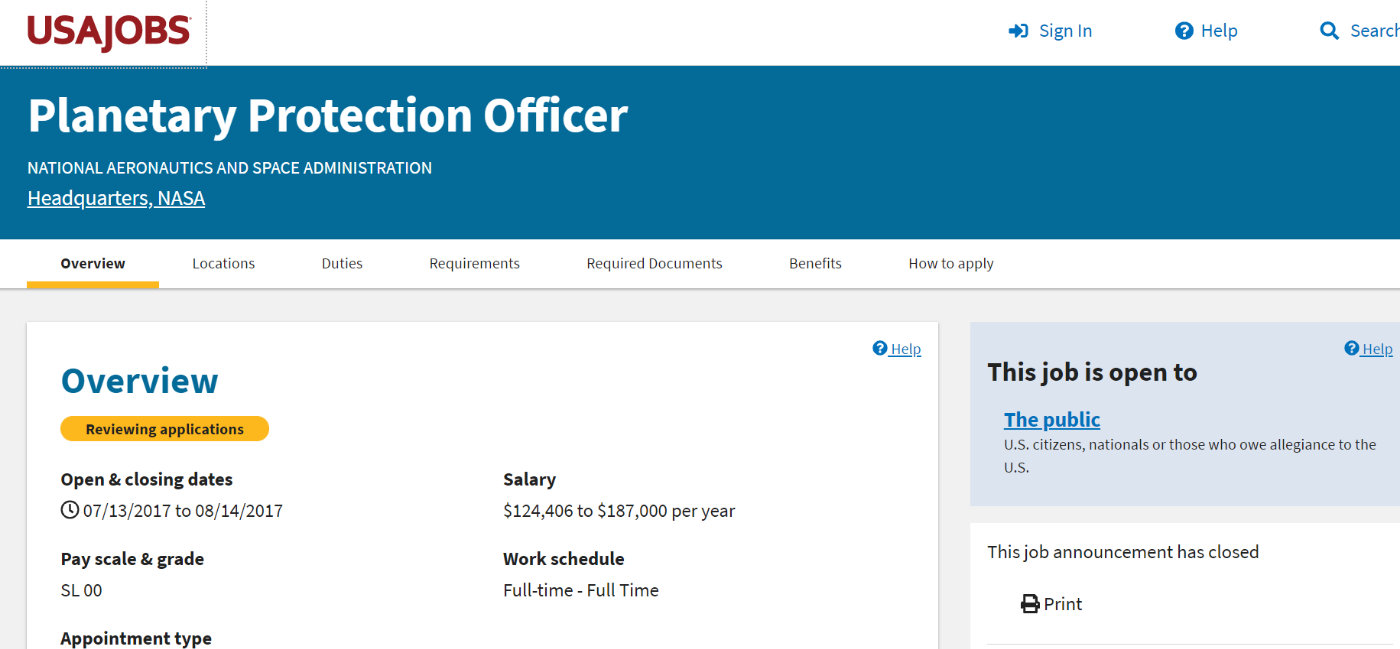The image size is (1400, 649).
Task: Click the printer icon
Action: point(1030,604)
